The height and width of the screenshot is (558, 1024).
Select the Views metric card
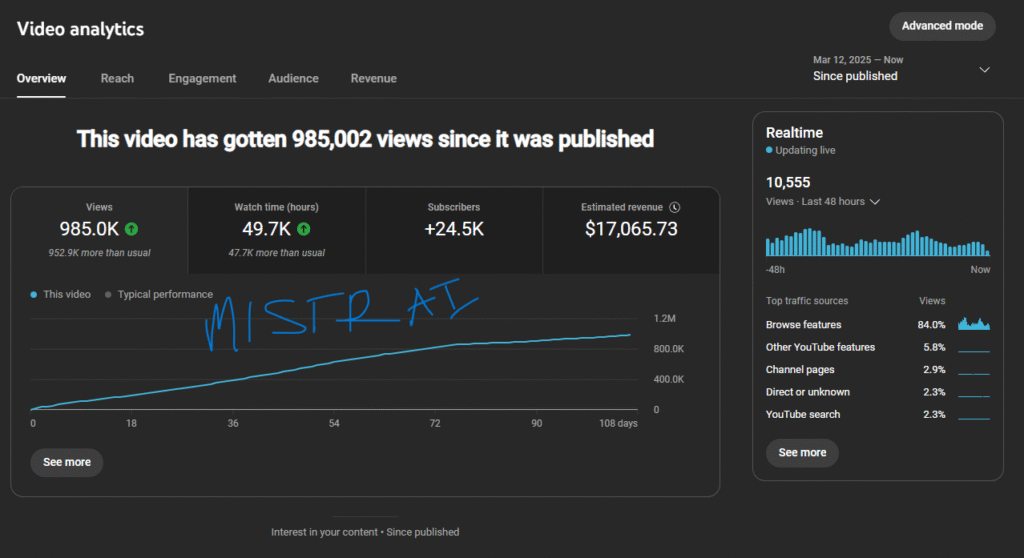(x=99, y=230)
